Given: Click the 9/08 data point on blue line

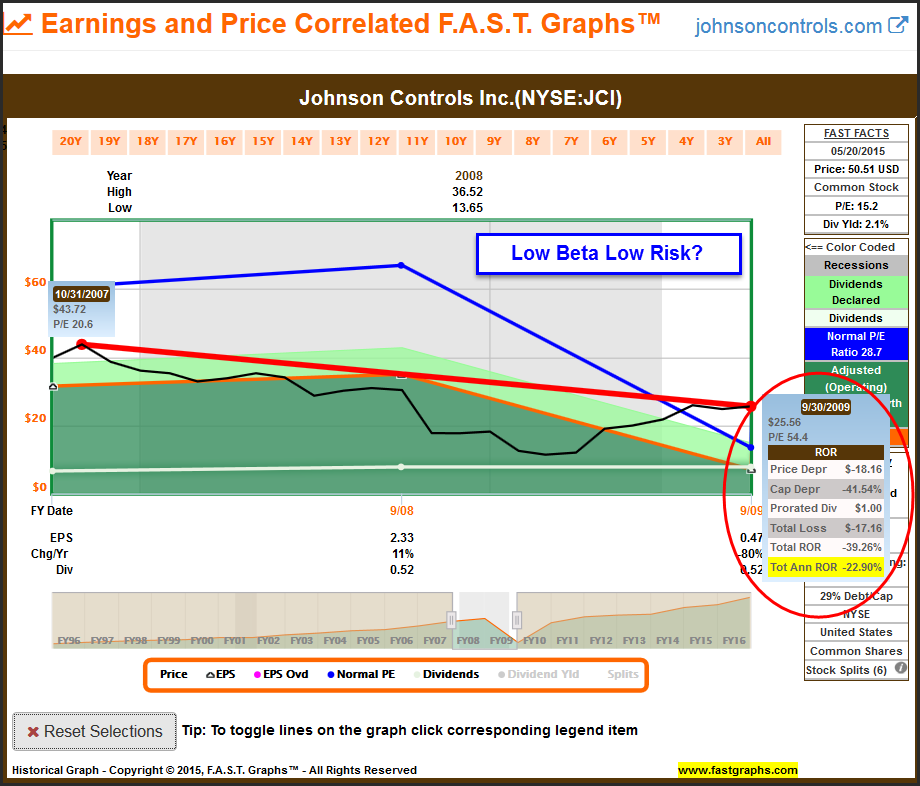Looking at the screenshot, I should 401,265.
